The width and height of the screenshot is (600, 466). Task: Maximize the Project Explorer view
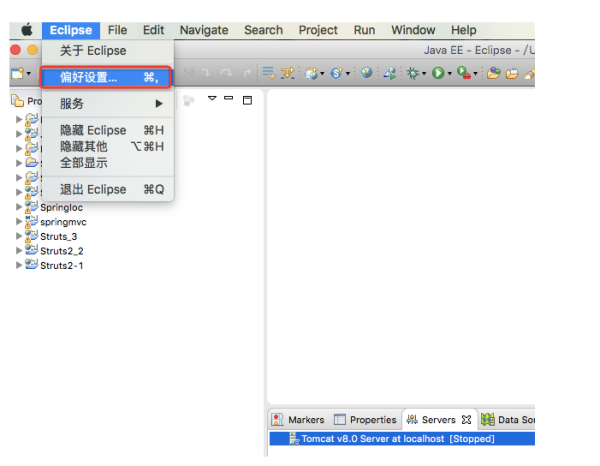click(248, 100)
